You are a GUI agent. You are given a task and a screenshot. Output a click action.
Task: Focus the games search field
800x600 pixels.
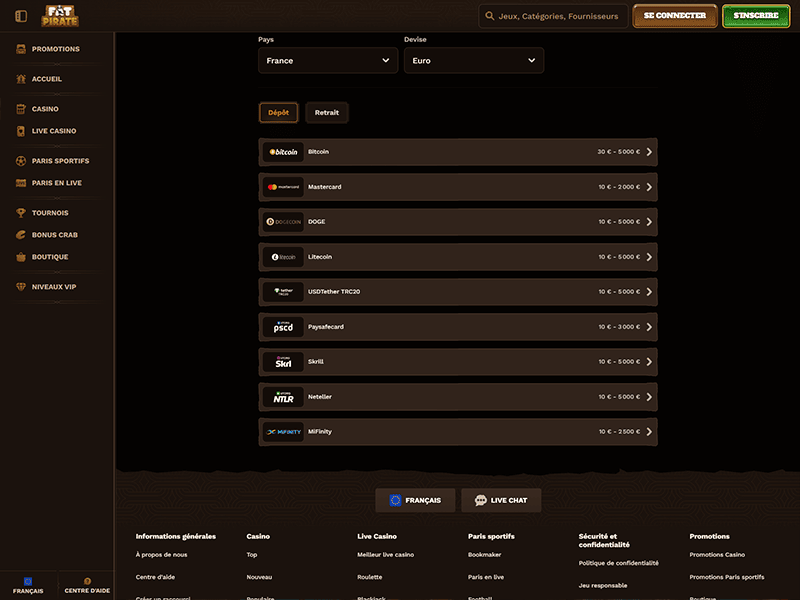(554, 16)
